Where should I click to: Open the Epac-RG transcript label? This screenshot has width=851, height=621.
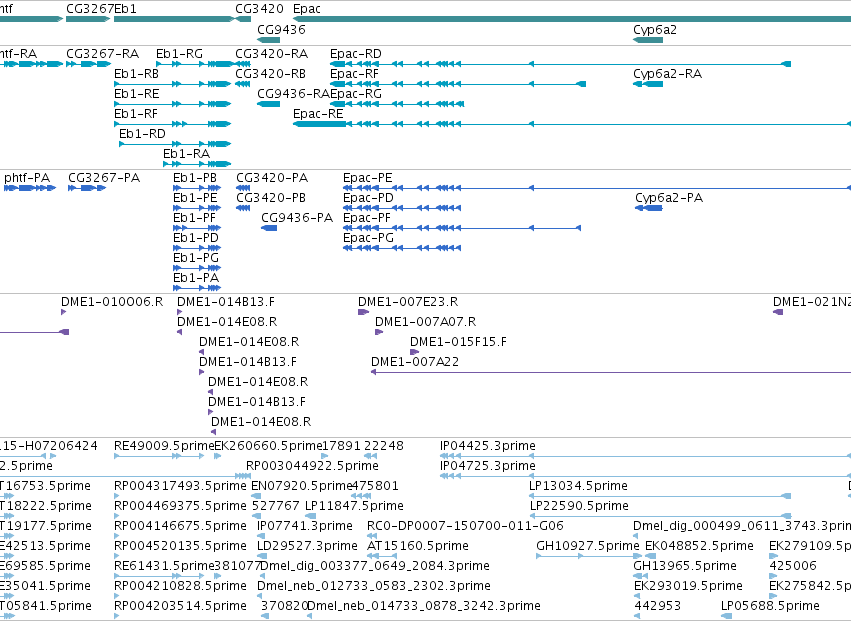pyautogui.click(x=356, y=94)
